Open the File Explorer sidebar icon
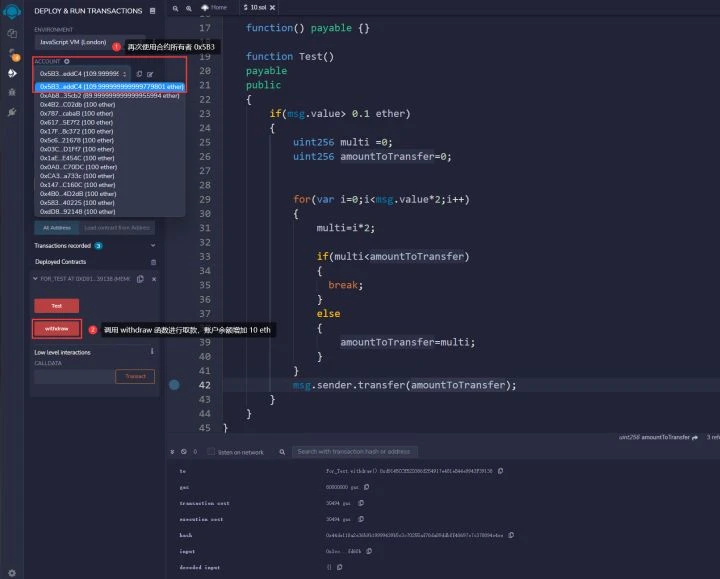 click(x=12, y=34)
